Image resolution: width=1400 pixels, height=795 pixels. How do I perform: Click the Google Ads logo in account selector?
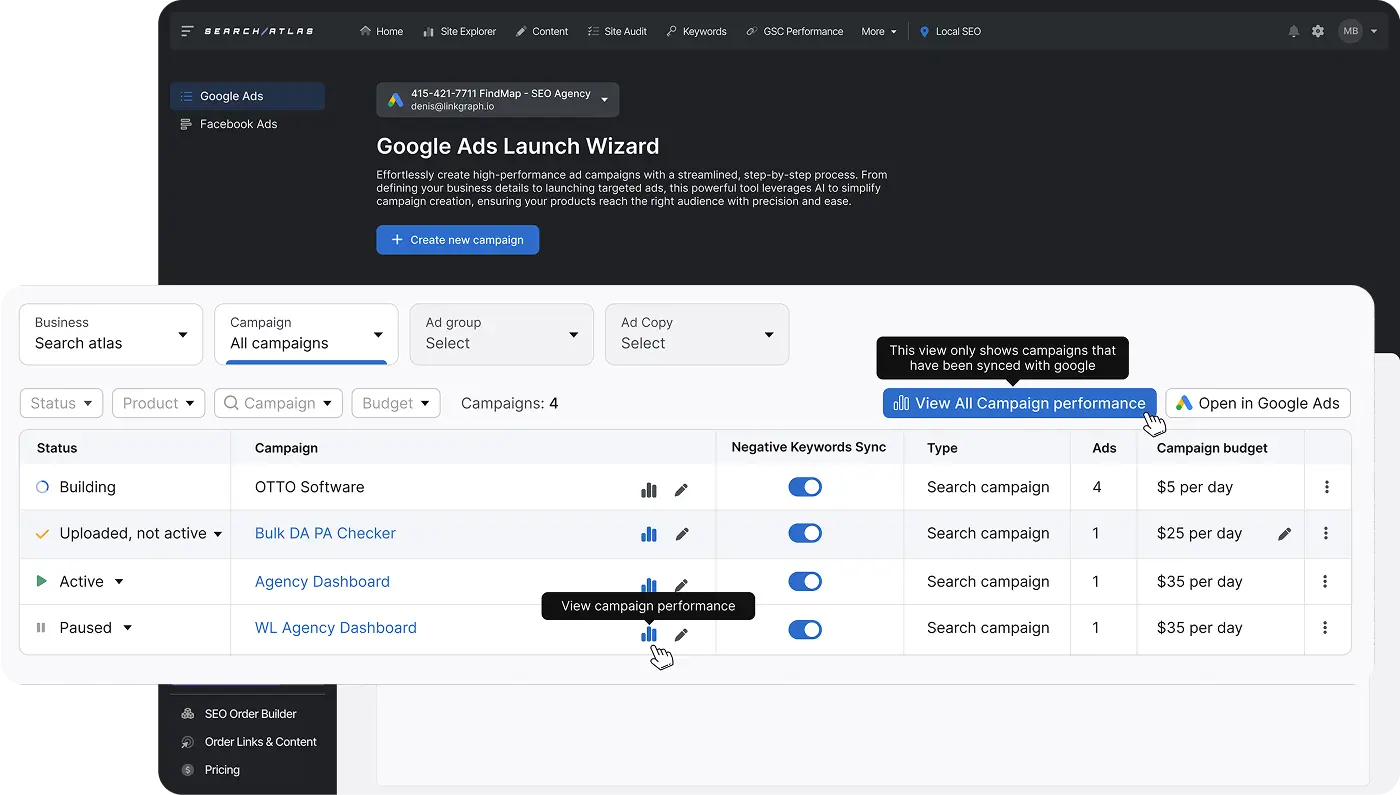tap(396, 100)
